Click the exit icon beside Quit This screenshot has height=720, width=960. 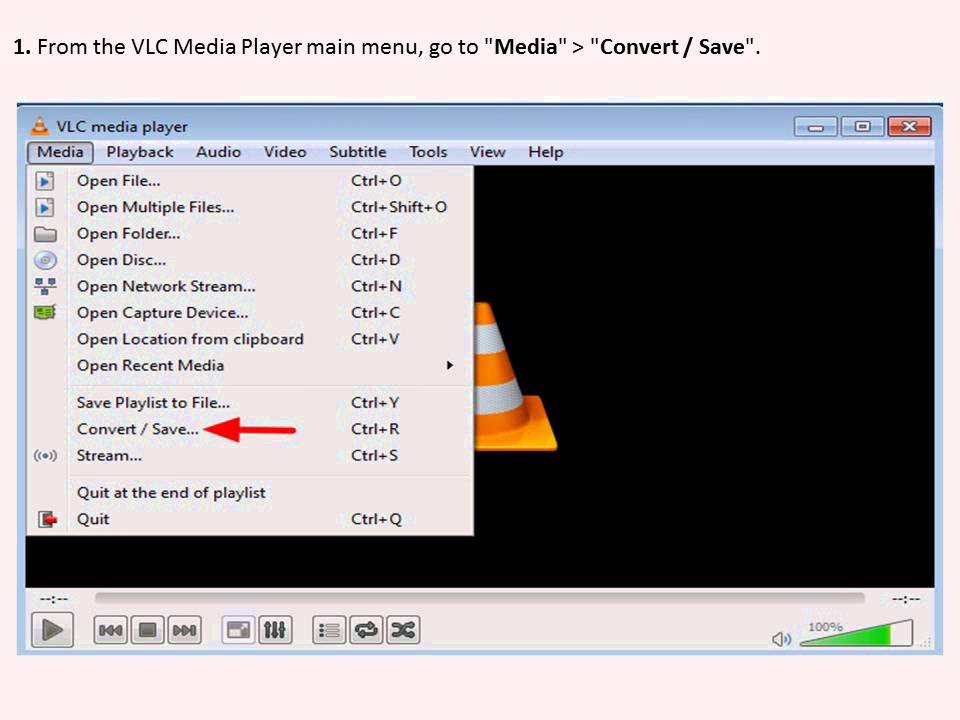[x=47, y=519]
